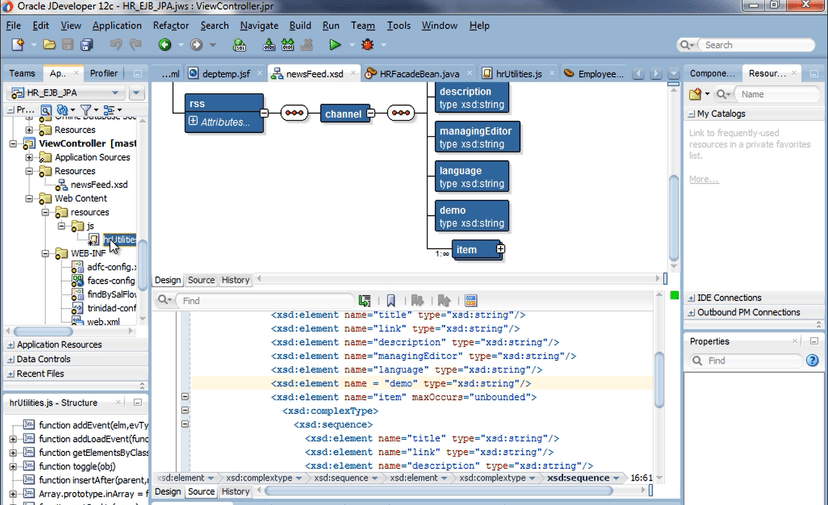Click the Projects search magnifier icon
This screenshot has height=505, width=828.
[46, 110]
